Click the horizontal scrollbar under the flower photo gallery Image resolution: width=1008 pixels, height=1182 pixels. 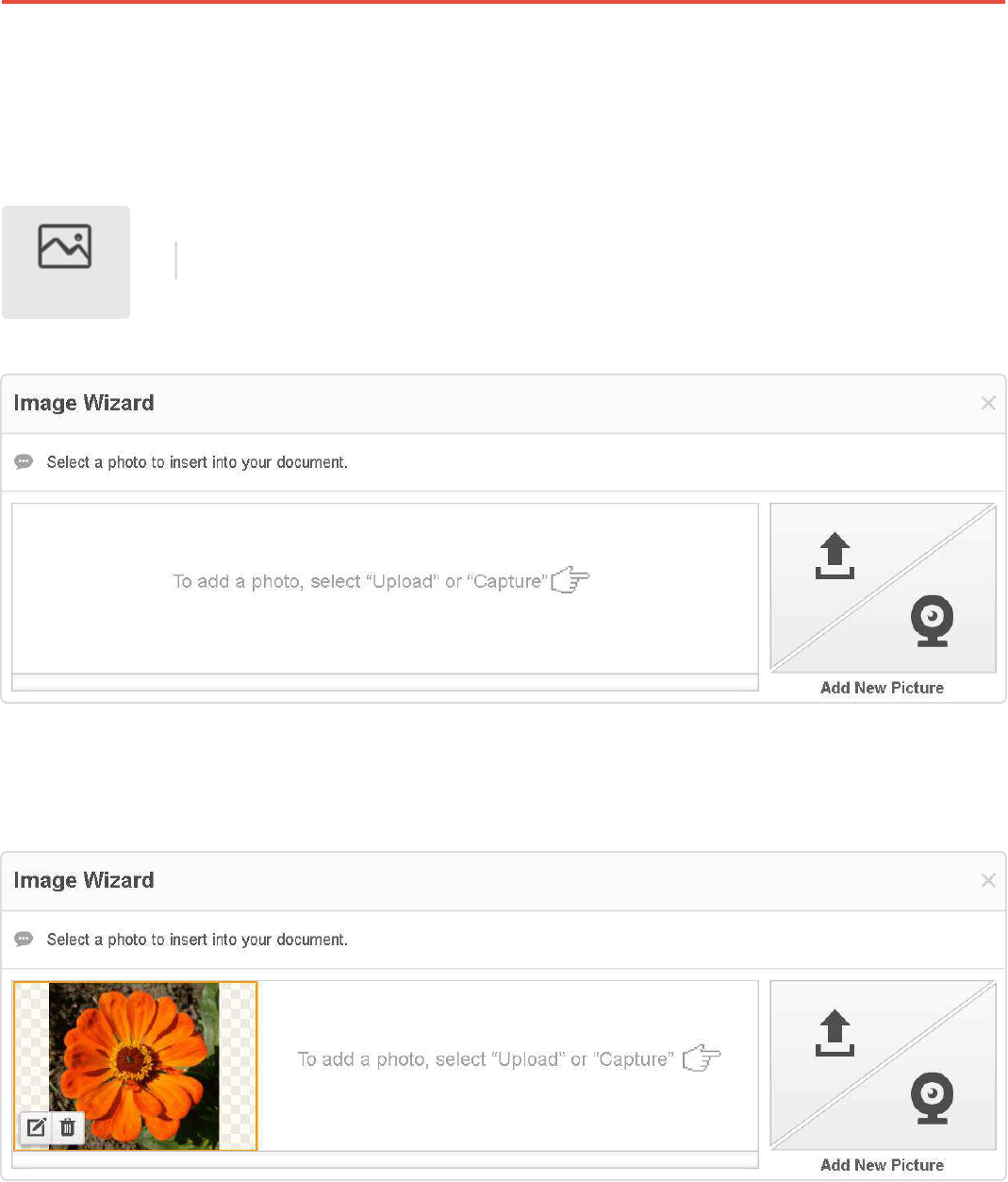385,1159
